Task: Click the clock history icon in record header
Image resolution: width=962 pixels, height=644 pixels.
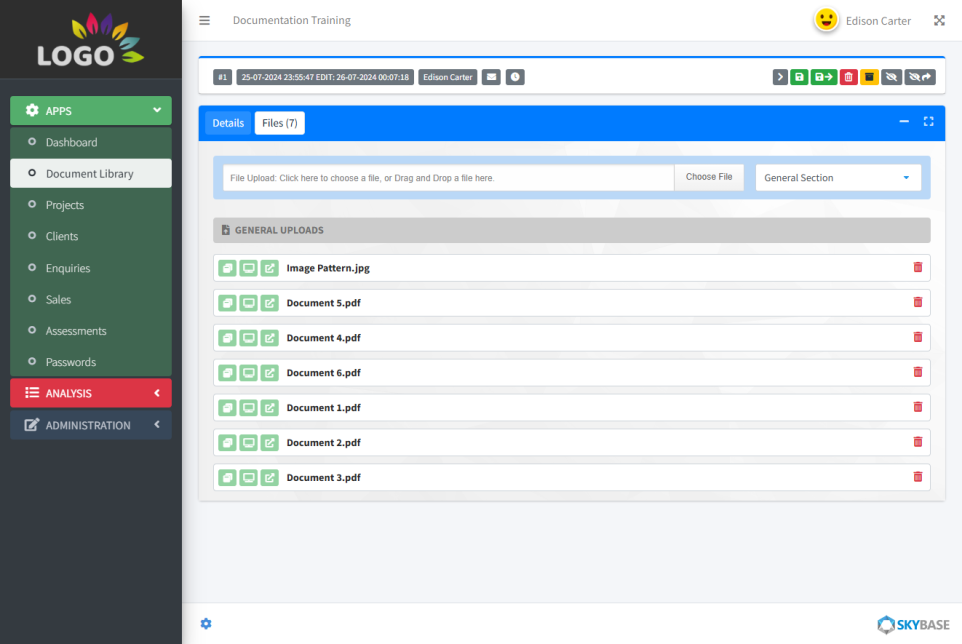Action: point(515,77)
